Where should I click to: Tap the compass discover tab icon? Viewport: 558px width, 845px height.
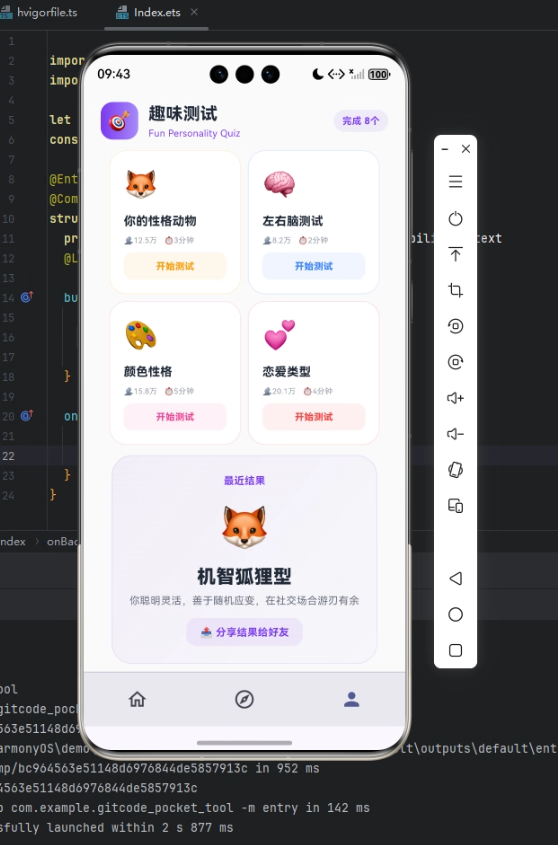(x=244, y=699)
